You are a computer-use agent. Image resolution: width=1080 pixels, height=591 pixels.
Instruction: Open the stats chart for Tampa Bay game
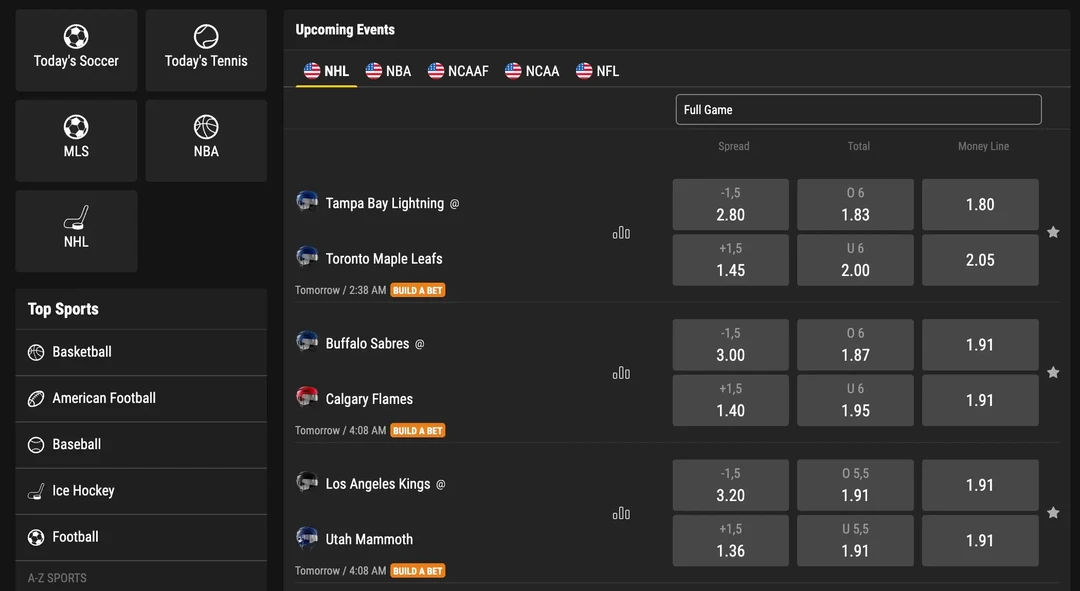tap(621, 232)
